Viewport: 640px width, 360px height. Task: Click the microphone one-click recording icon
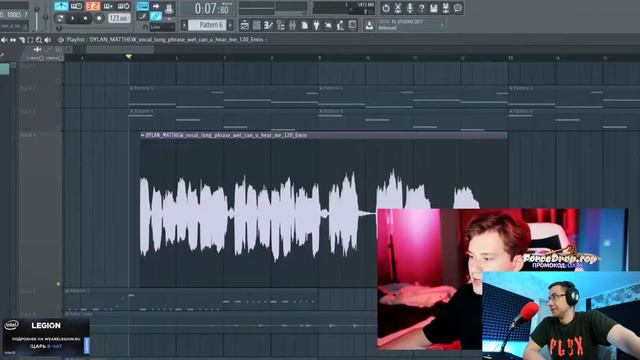(x=410, y=8)
